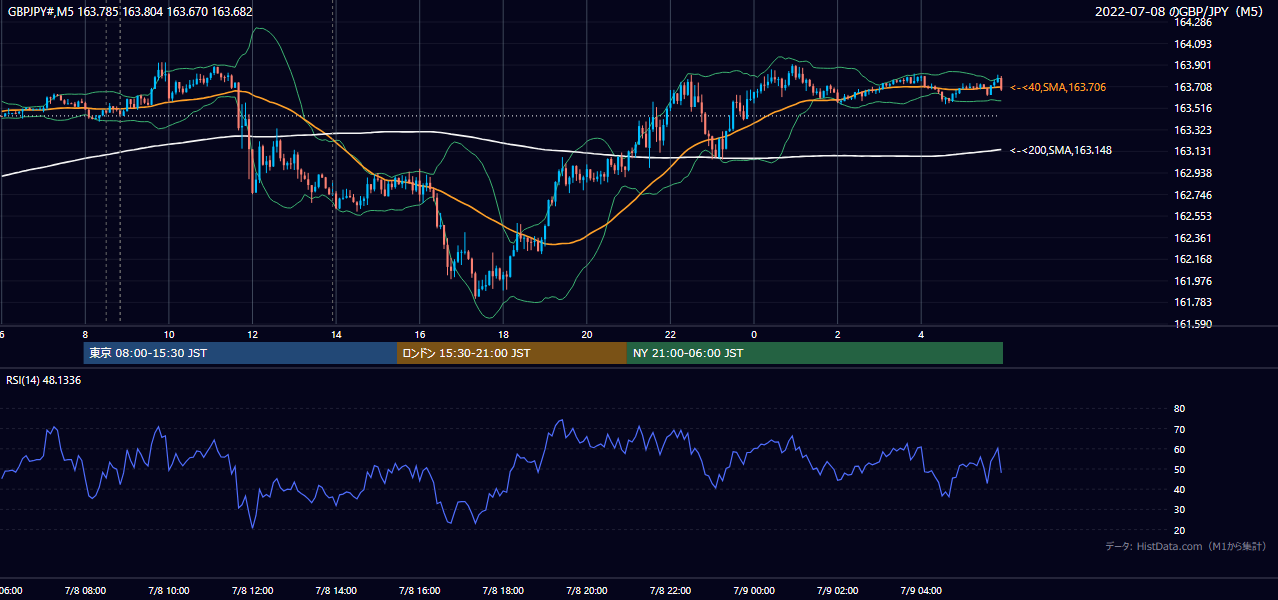Click the 7/8 18:00 date axis label
Viewport: 1278px width, 600px height.
tap(504, 591)
